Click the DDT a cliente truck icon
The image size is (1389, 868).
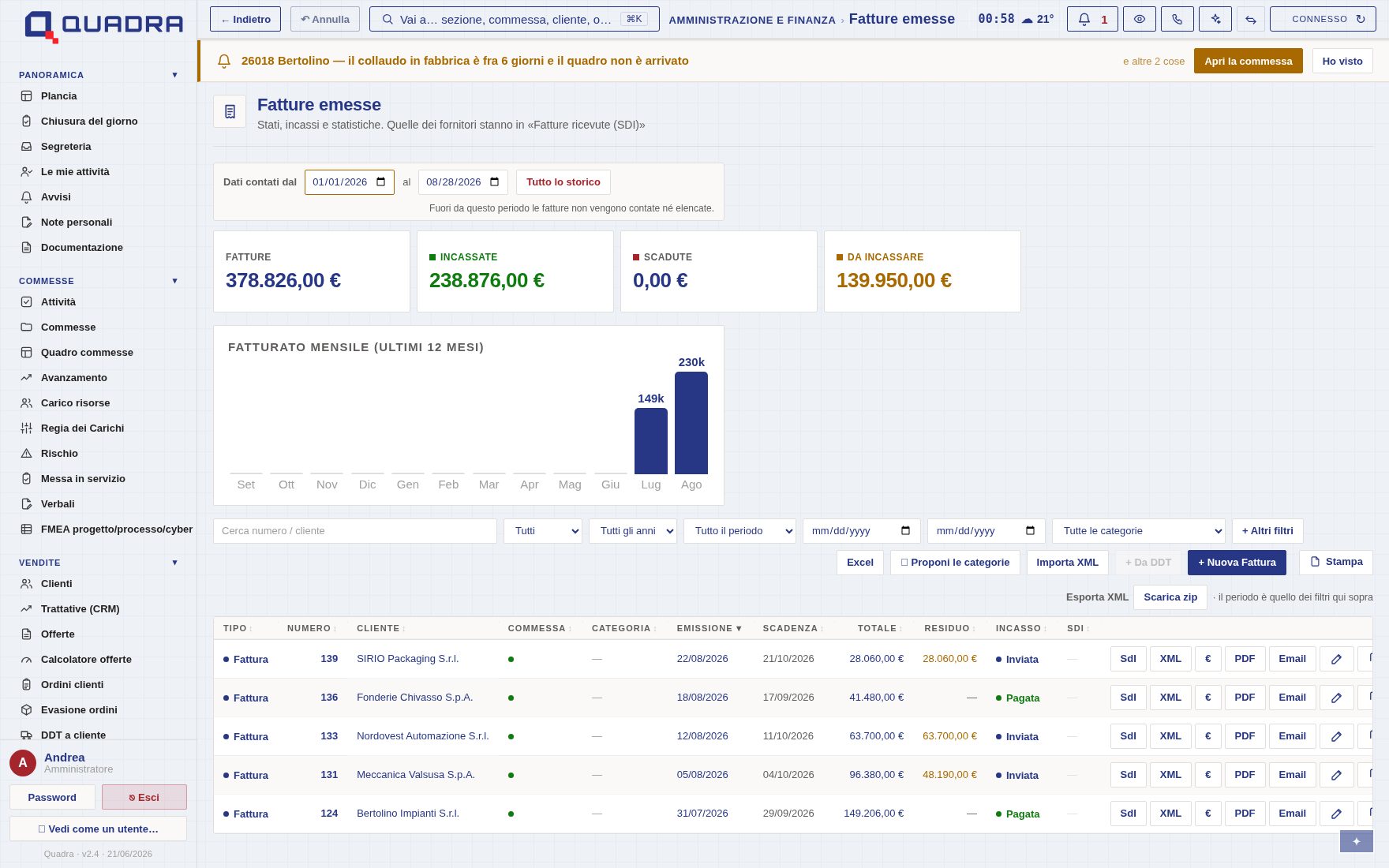click(x=26, y=735)
